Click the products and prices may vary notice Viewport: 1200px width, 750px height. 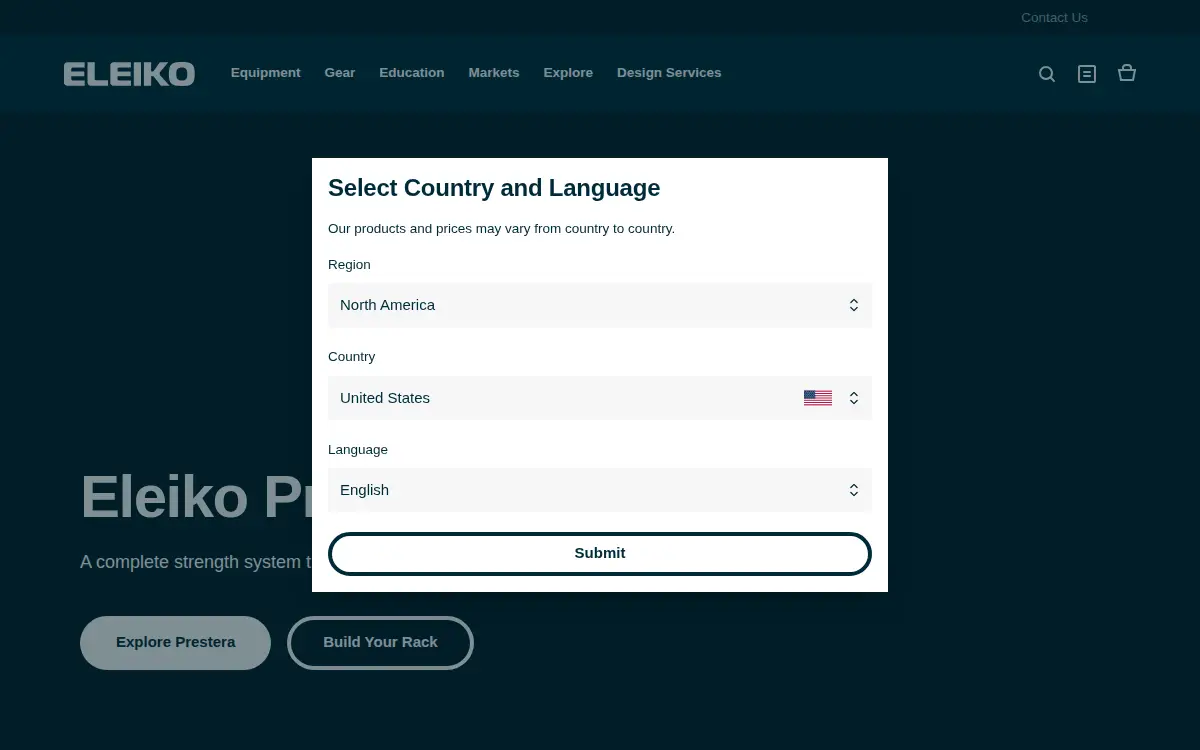(x=501, y=229)
